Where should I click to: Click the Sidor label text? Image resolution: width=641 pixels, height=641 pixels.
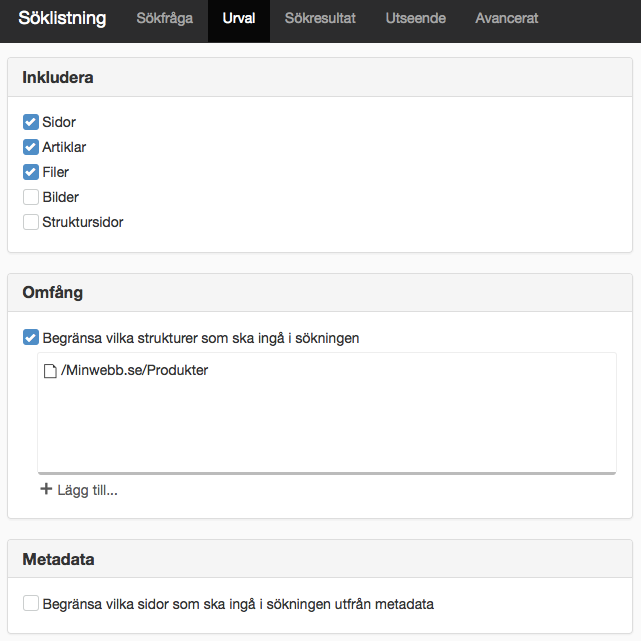pos(59,122)
